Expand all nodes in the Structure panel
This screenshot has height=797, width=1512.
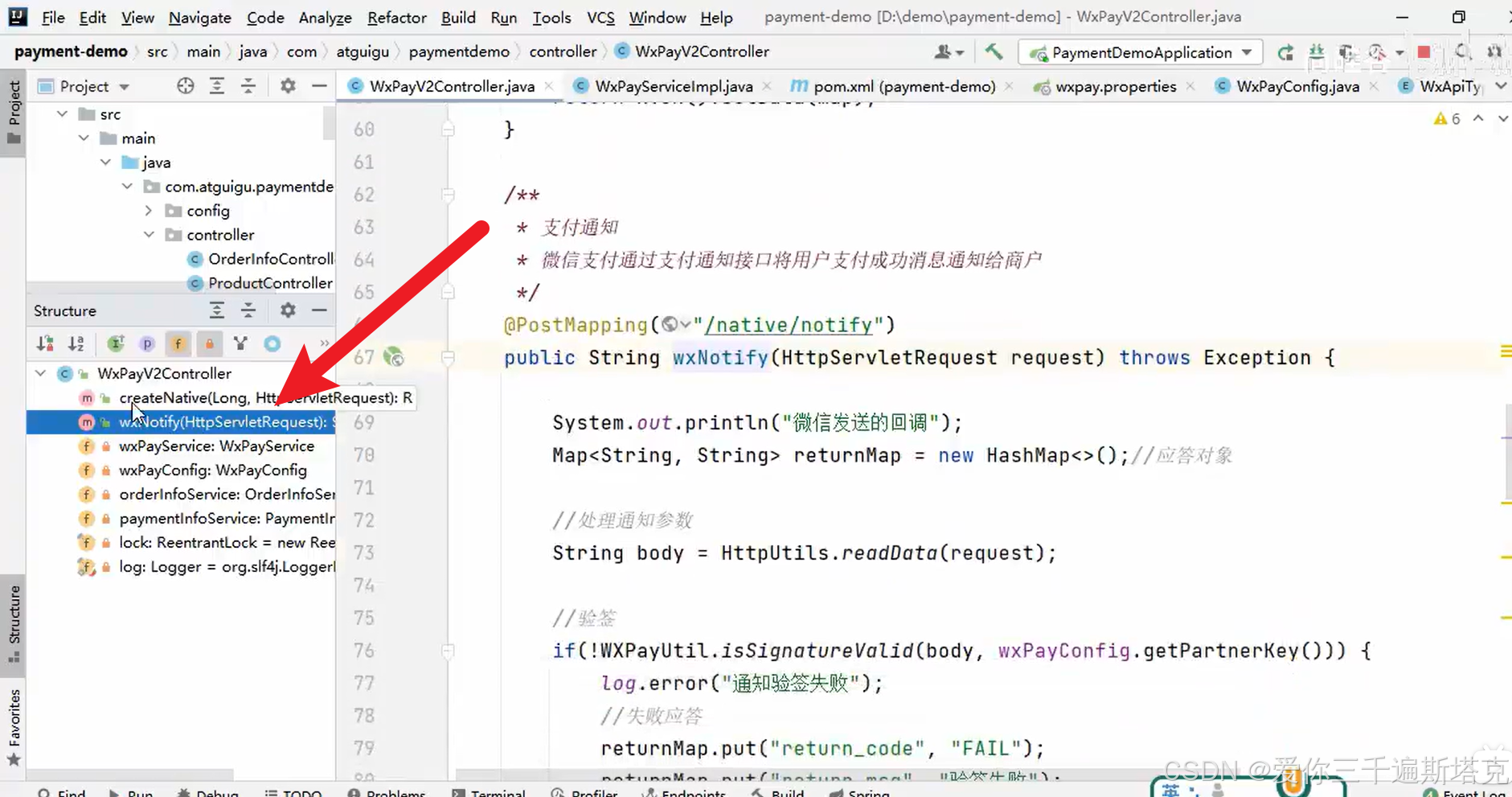(217, 310)
